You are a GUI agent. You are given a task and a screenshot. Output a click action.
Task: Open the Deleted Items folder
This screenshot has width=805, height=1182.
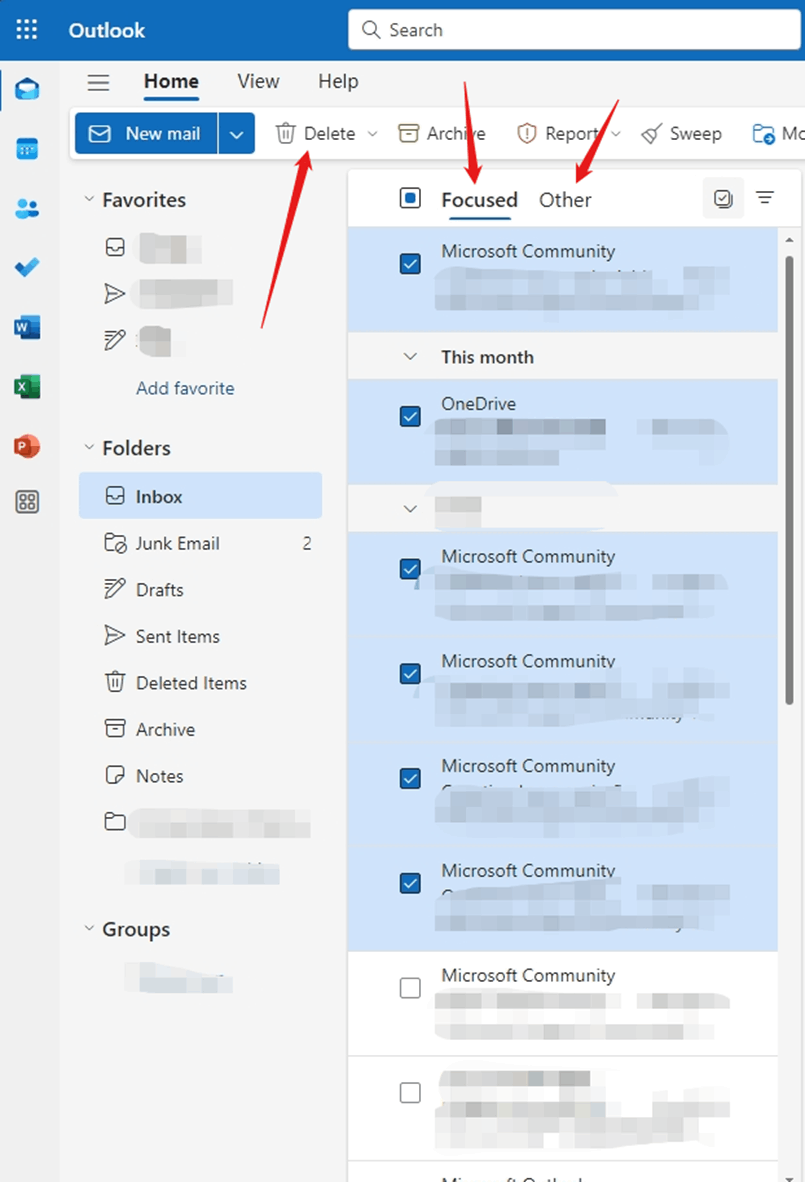coord(200,683)
